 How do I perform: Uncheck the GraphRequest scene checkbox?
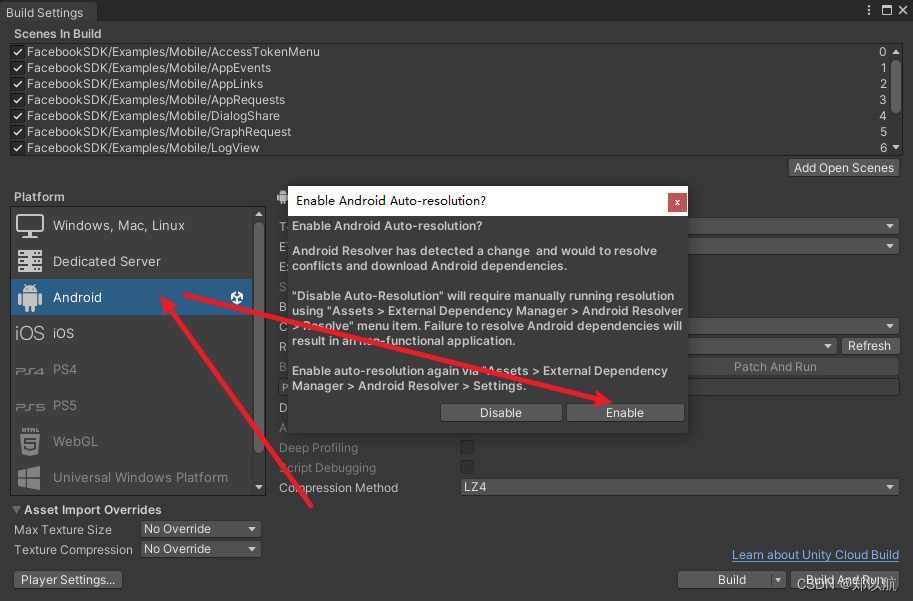(x=18, y=132)
